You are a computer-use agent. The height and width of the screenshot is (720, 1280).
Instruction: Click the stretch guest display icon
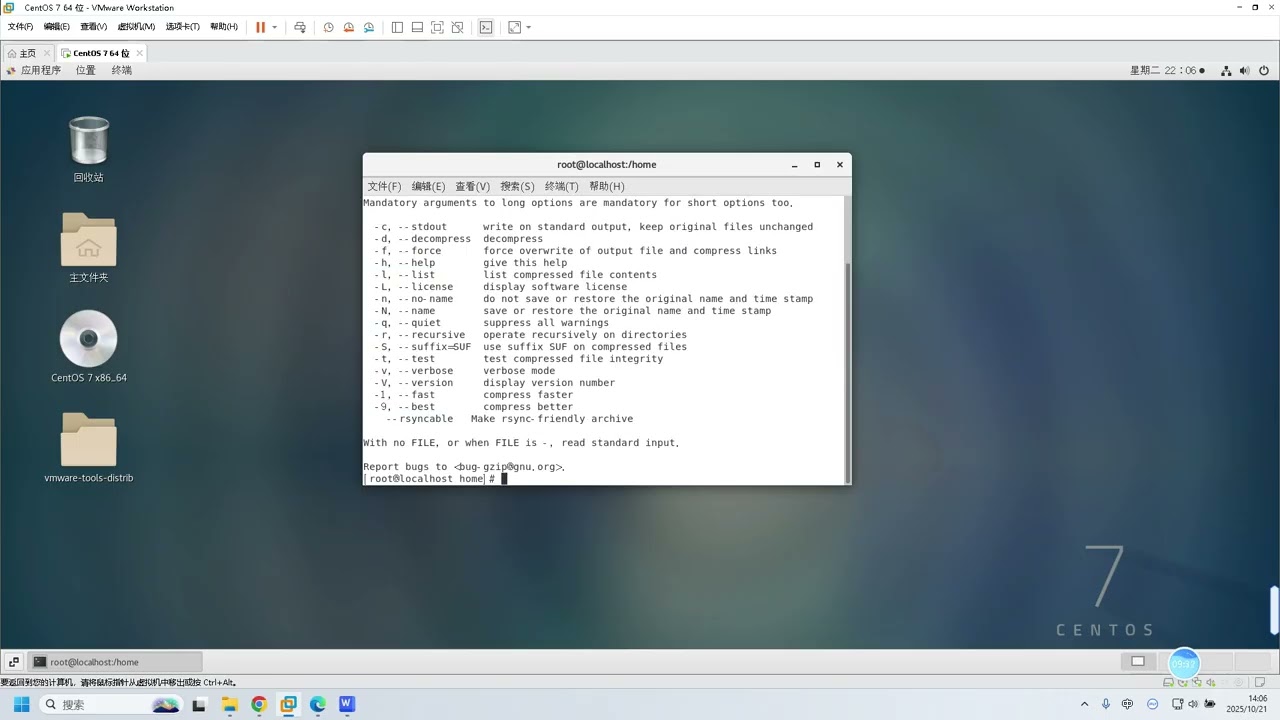pyautogui.click(x=514, y=27)
